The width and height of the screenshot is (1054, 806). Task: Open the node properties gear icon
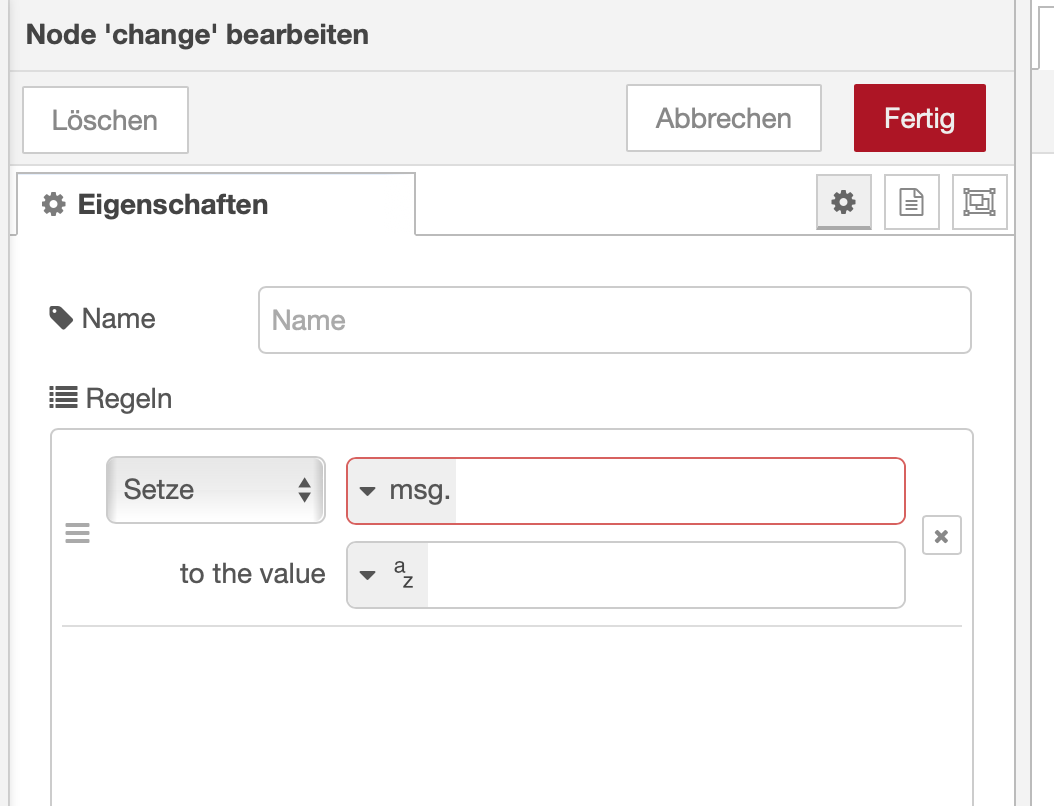click(844, 203)
